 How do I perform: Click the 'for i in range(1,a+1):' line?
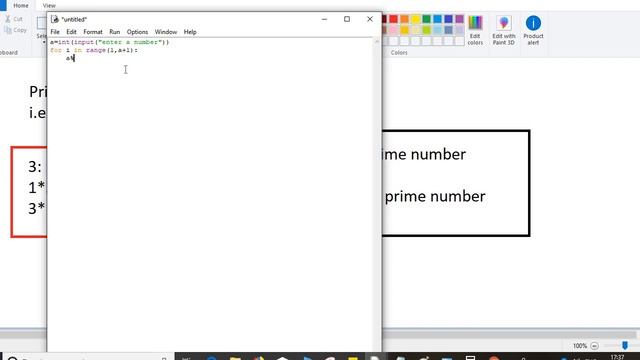[x=94, y=50]
